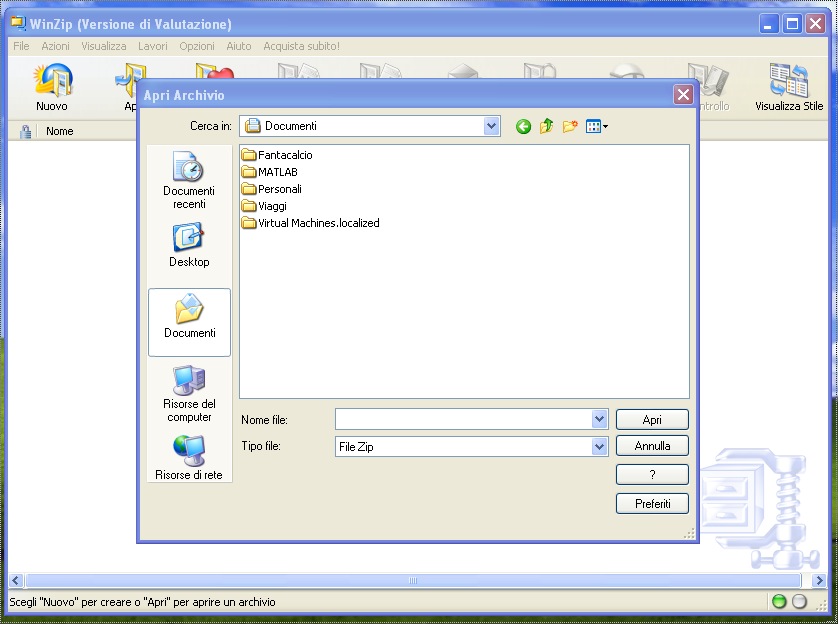
Task: Click the Preferiti button
Action: pyautogui.click(x=652, y=504)
